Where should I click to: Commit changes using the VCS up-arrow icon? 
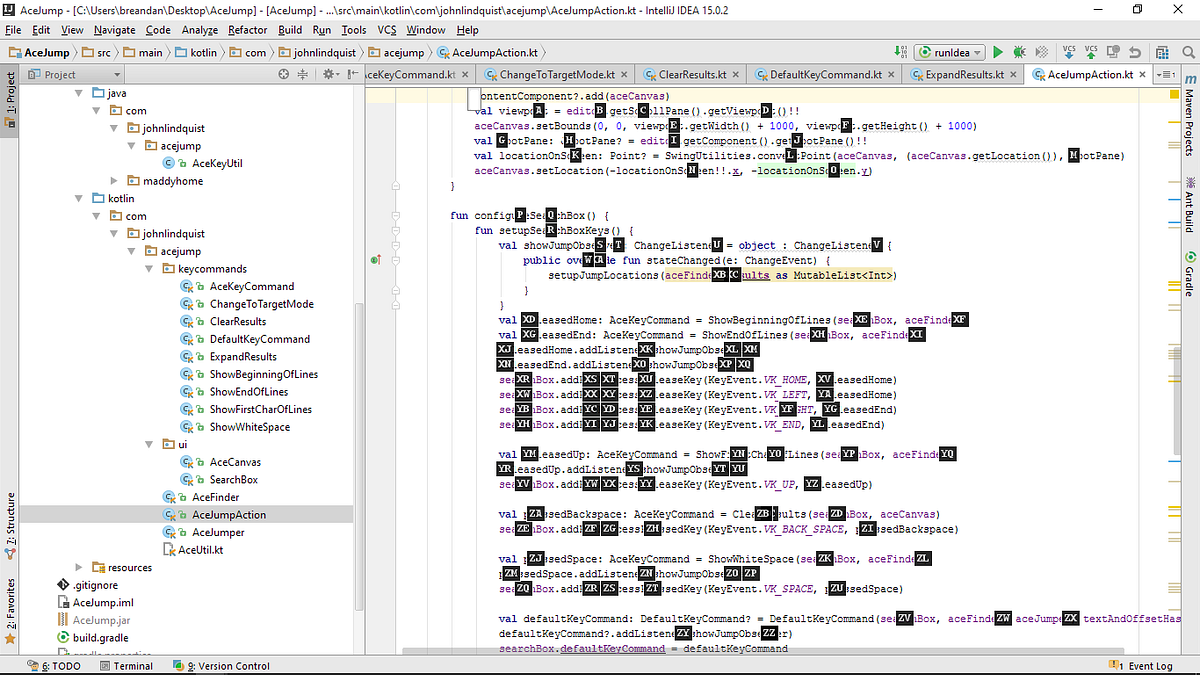tap(1090, 52)
